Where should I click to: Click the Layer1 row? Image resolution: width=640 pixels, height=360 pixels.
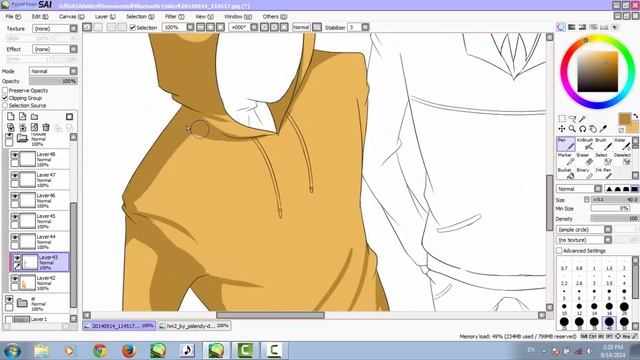[37, 319]
